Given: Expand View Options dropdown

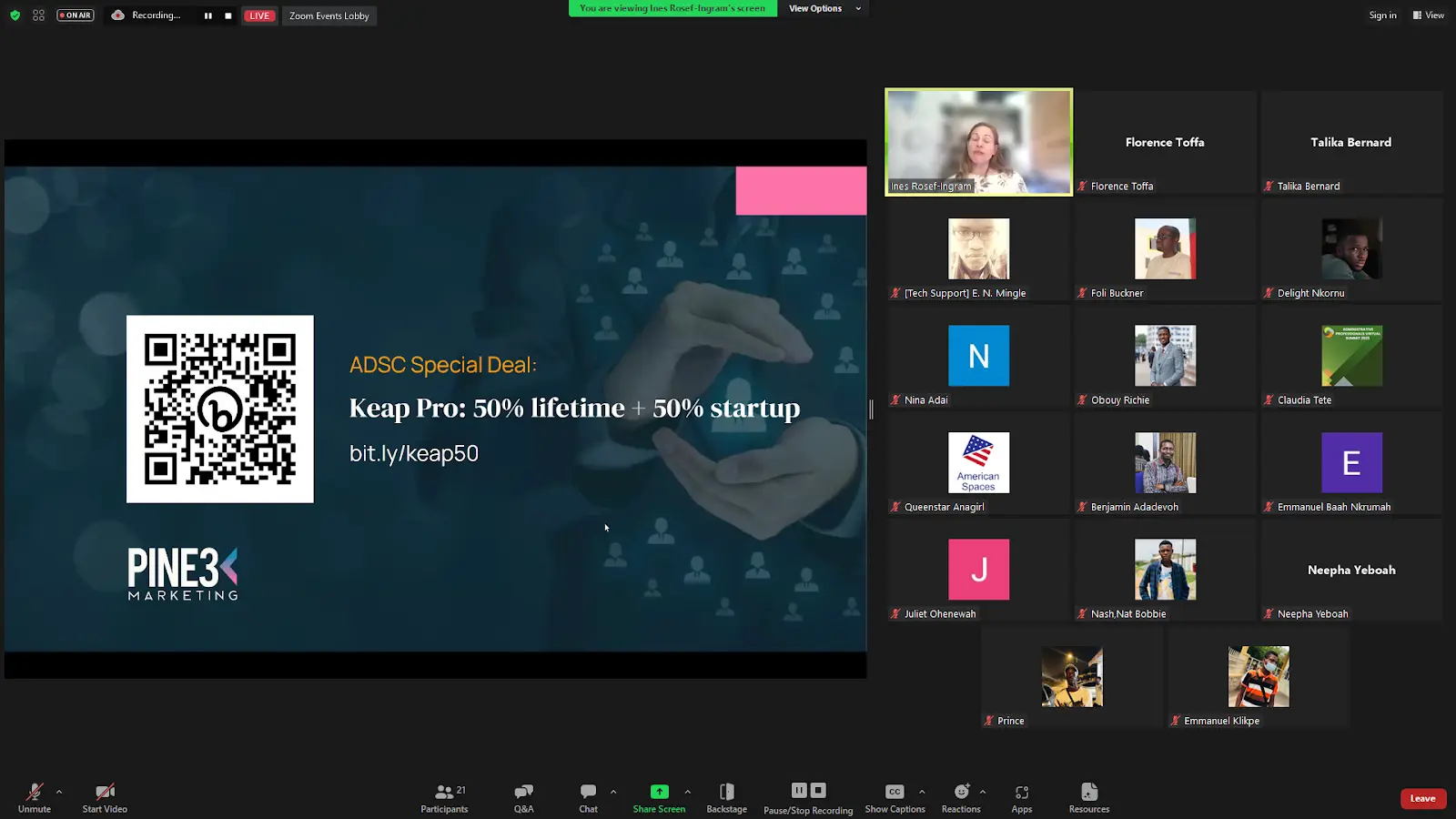Looking at the screenshot, I should click(x=824, y=8).
